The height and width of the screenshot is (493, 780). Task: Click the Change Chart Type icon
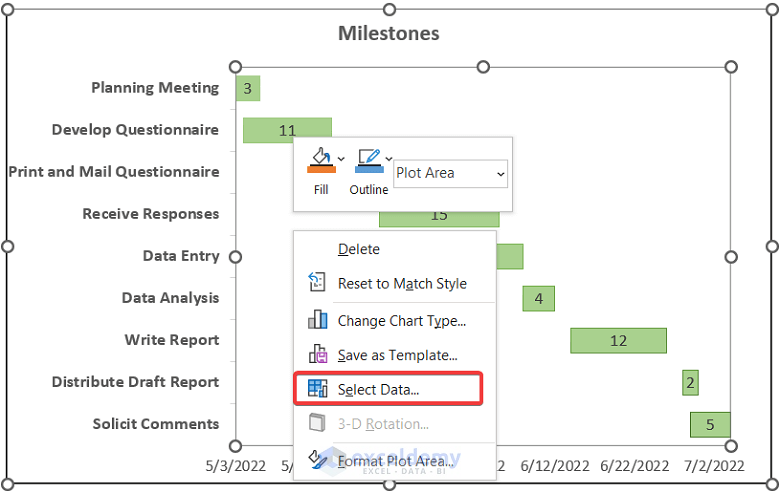317,320
